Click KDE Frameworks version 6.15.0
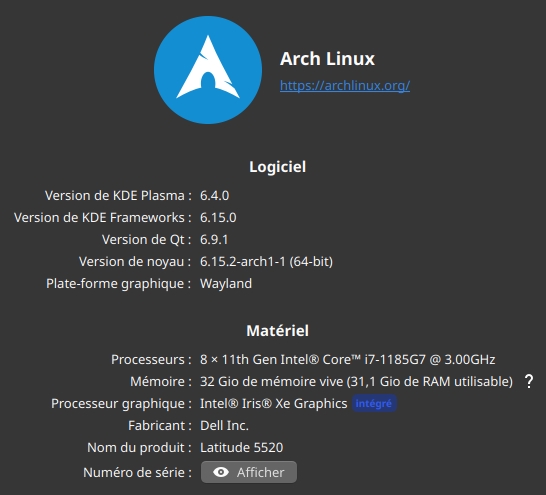The image size is (546, 495). [x=218, y=218]
